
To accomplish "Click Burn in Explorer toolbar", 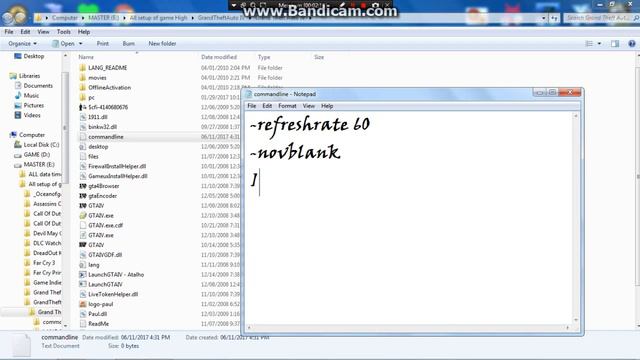I will point(129,43).
